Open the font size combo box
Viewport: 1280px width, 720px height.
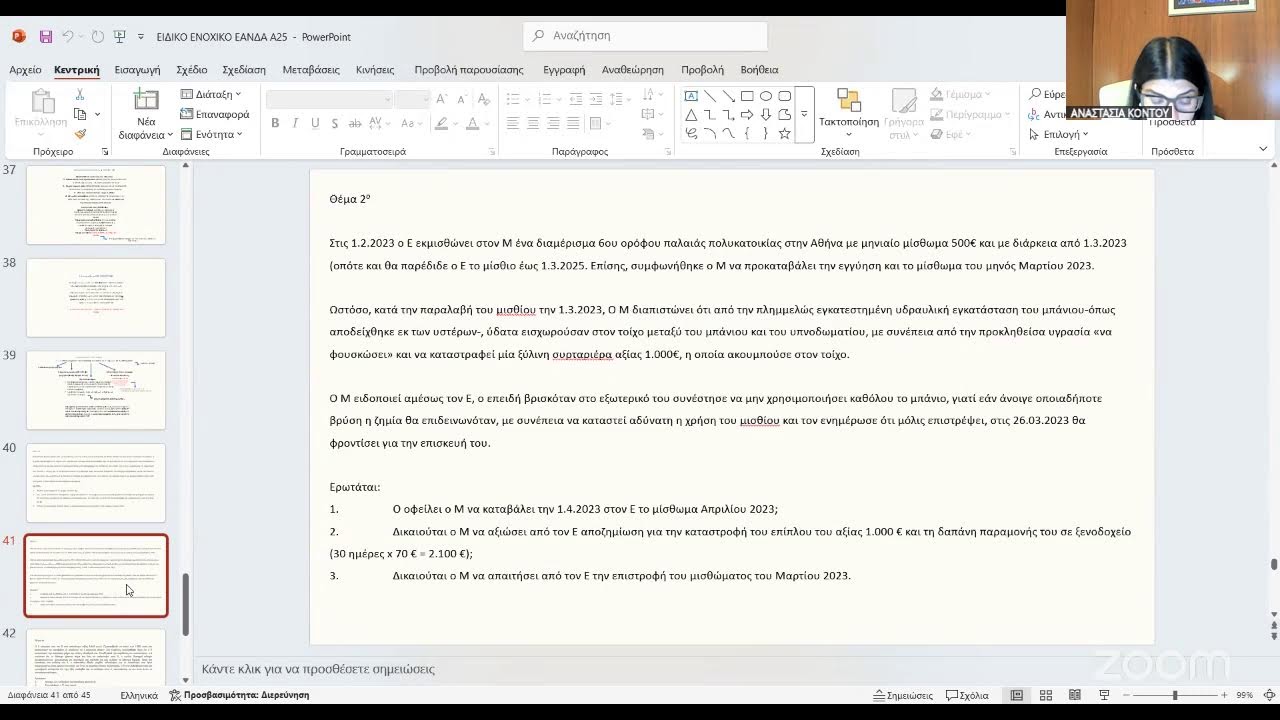tap(412, 99)
